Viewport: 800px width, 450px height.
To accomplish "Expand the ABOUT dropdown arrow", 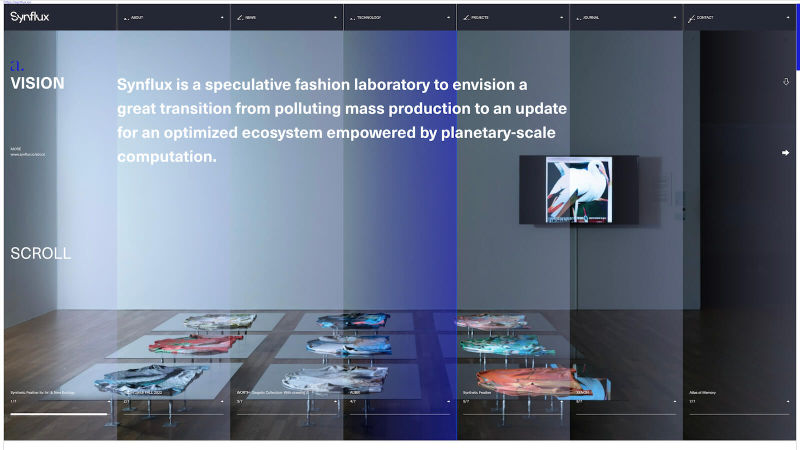I will (222, 17).
